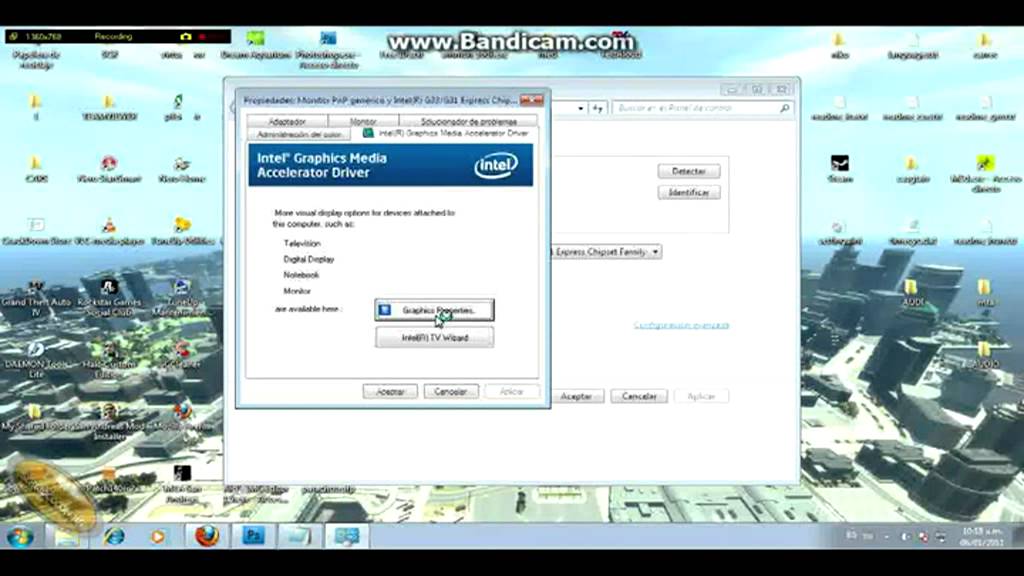1024x576 pixels.
Task: Click the Control Panel search magnifier icon
Action: [x=785, y=108]
